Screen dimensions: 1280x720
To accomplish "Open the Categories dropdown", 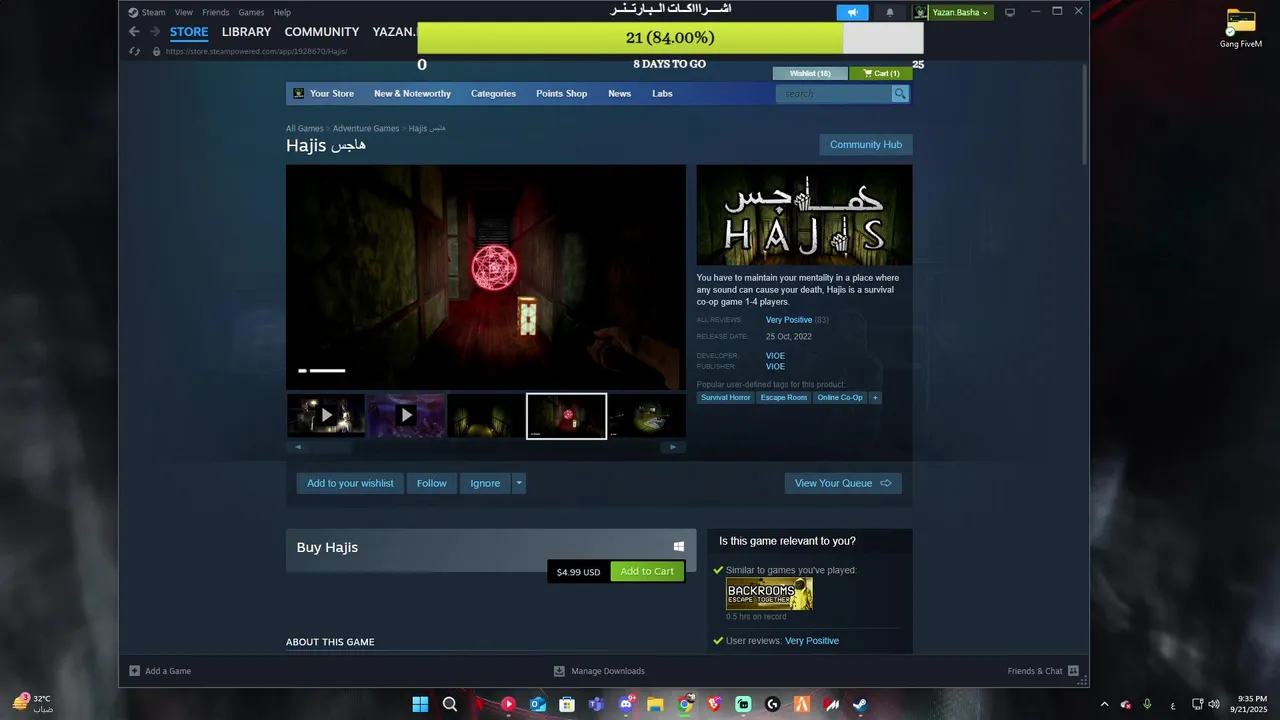I will click(x=493, y=94).
